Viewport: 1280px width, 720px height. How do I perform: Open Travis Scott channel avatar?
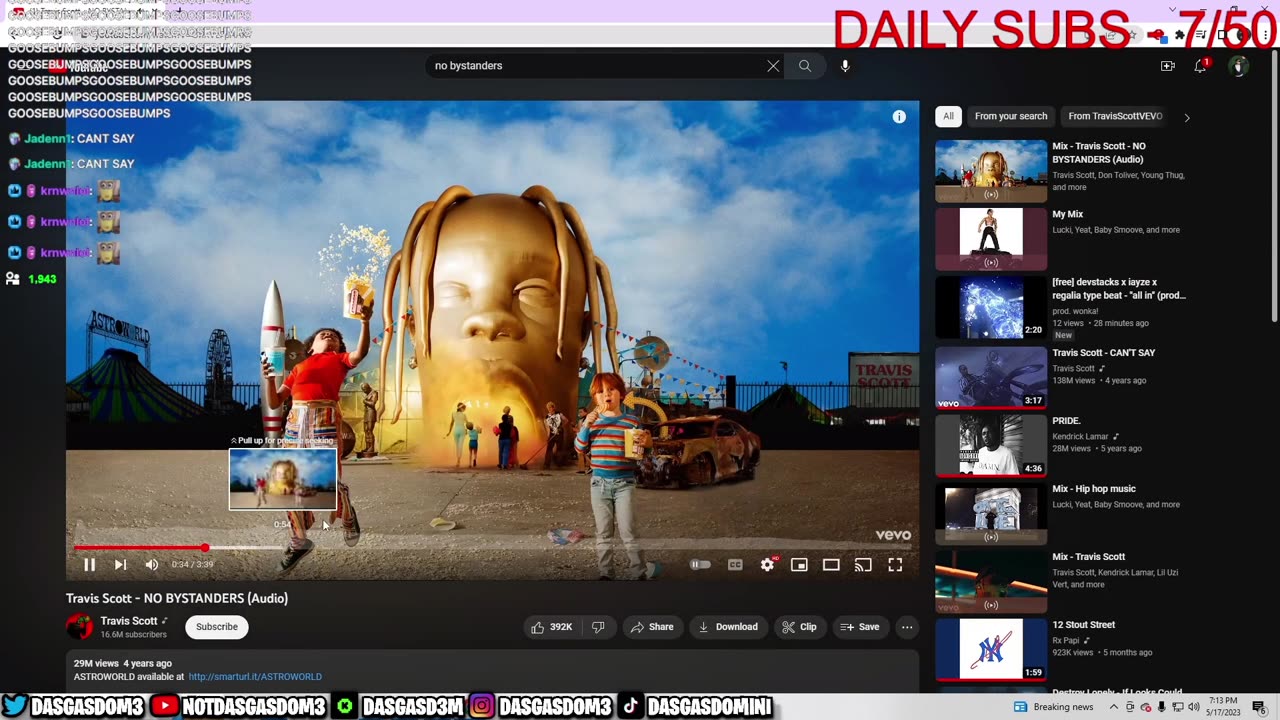click(79, 627)
